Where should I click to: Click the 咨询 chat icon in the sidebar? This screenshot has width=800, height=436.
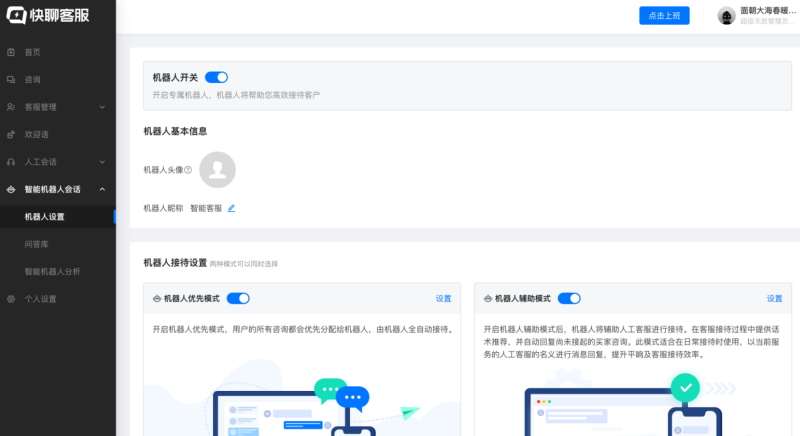11,80
